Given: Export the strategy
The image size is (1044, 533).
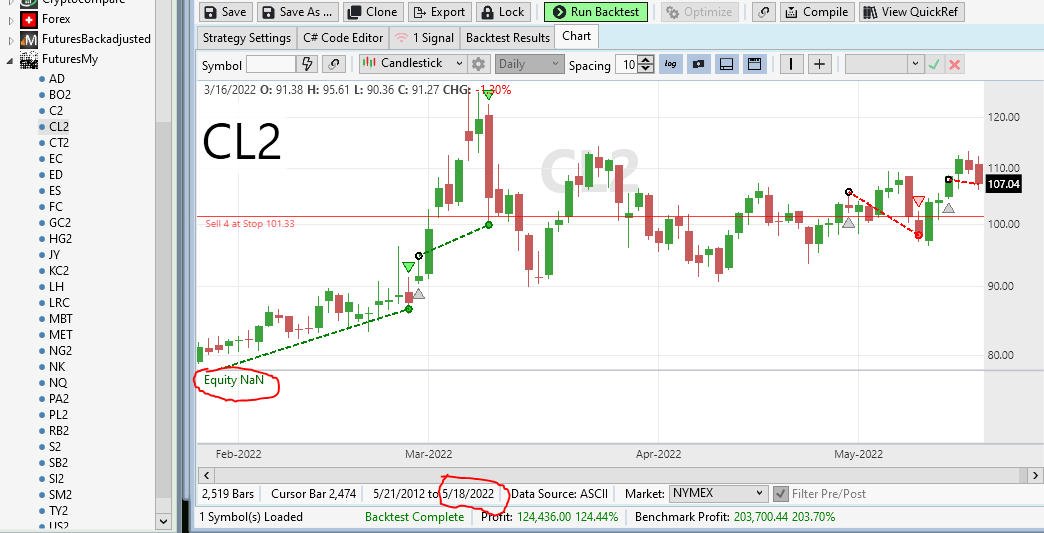Looking at the screenshot, I should pos(439,12).
